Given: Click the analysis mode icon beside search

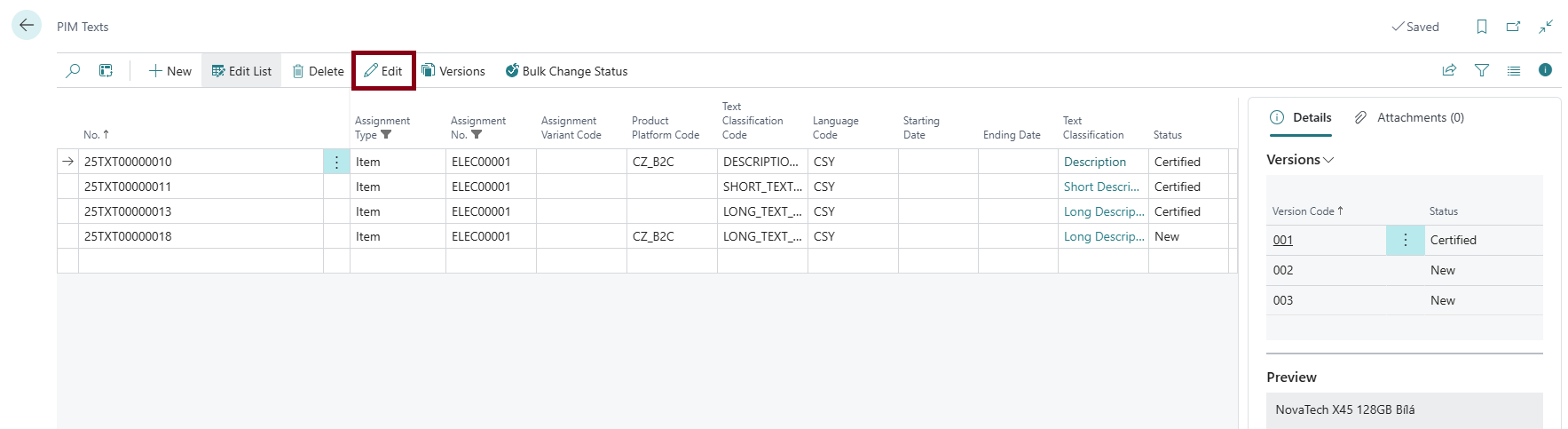Looking at the screenshot, I should click(x=106, y=71).
